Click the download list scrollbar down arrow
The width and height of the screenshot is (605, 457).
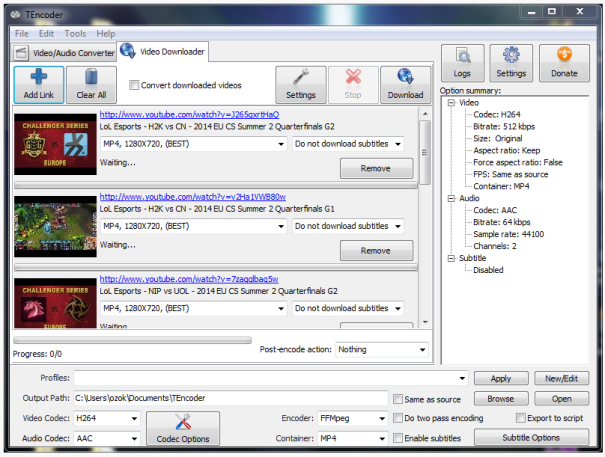click(425, 322)
